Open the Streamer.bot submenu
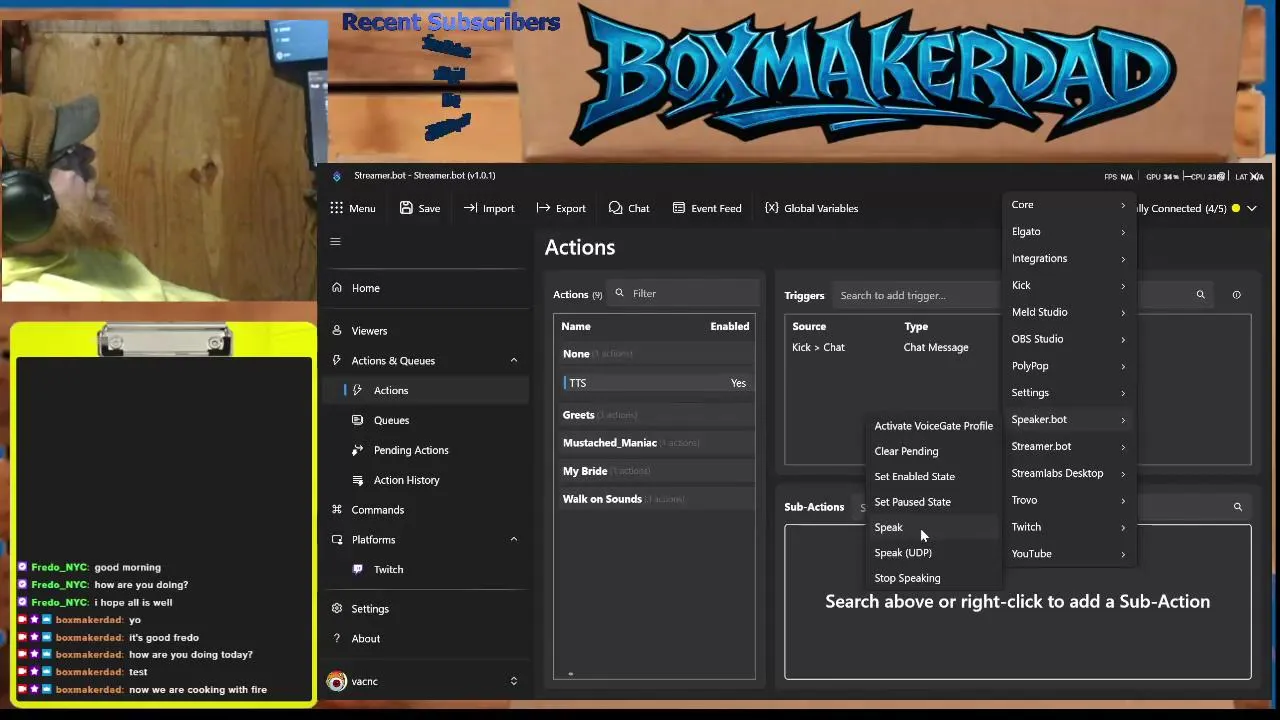The height and width of the screenshot is (720, 1280). tap(1069, 446)
